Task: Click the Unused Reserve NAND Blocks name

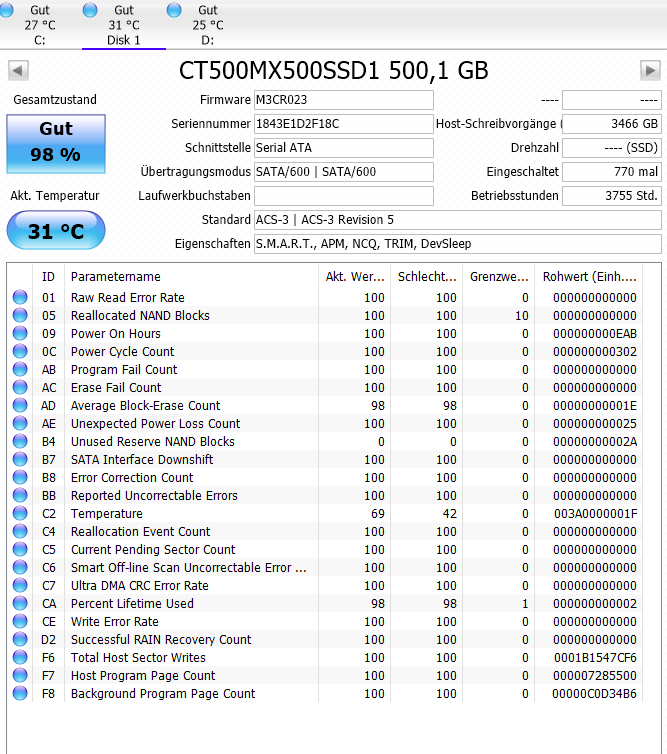Action: pyautogui.click(x=152, y=441)
